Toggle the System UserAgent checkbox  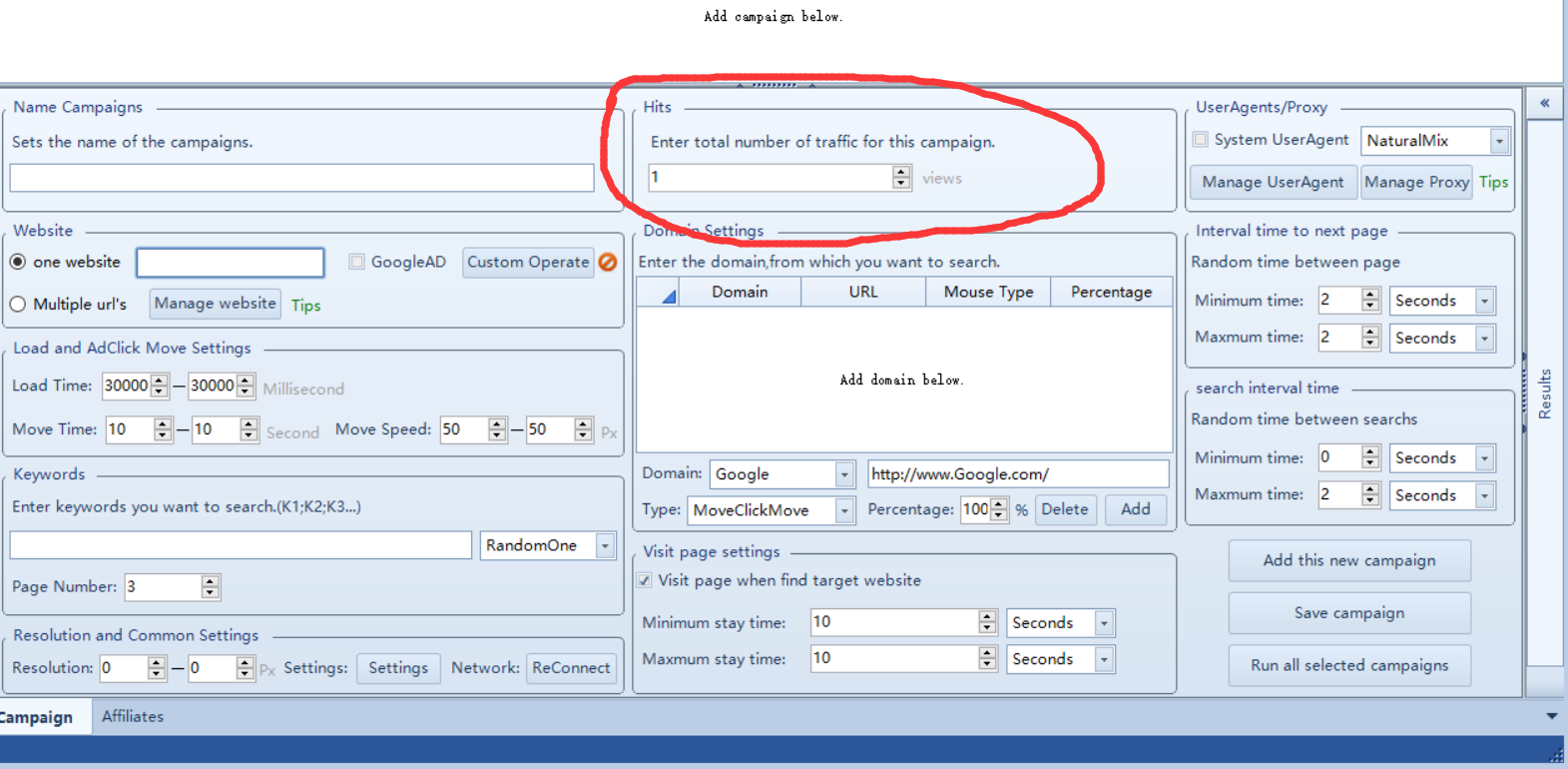tap(1201, 140)
